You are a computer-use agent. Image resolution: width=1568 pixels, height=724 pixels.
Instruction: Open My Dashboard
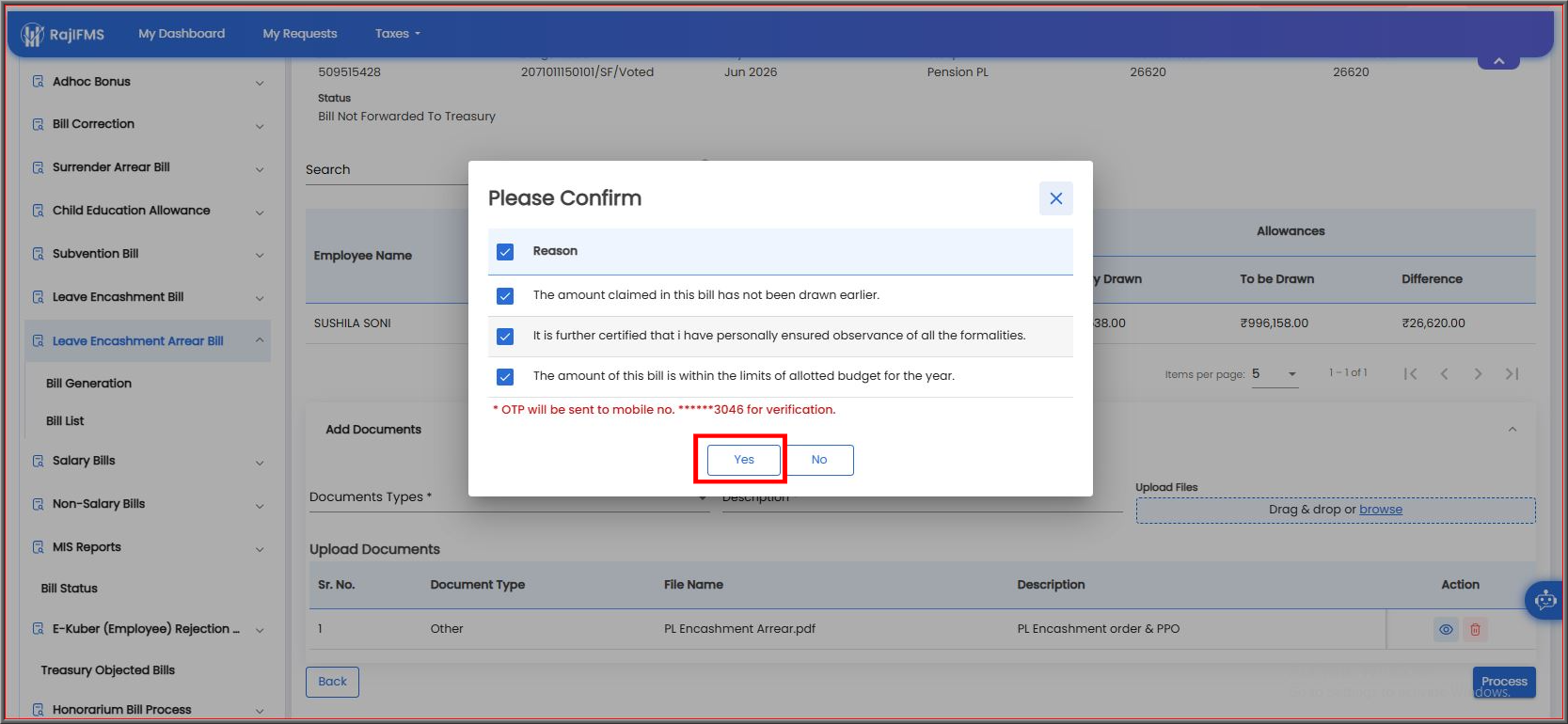(x=182, y=34)
